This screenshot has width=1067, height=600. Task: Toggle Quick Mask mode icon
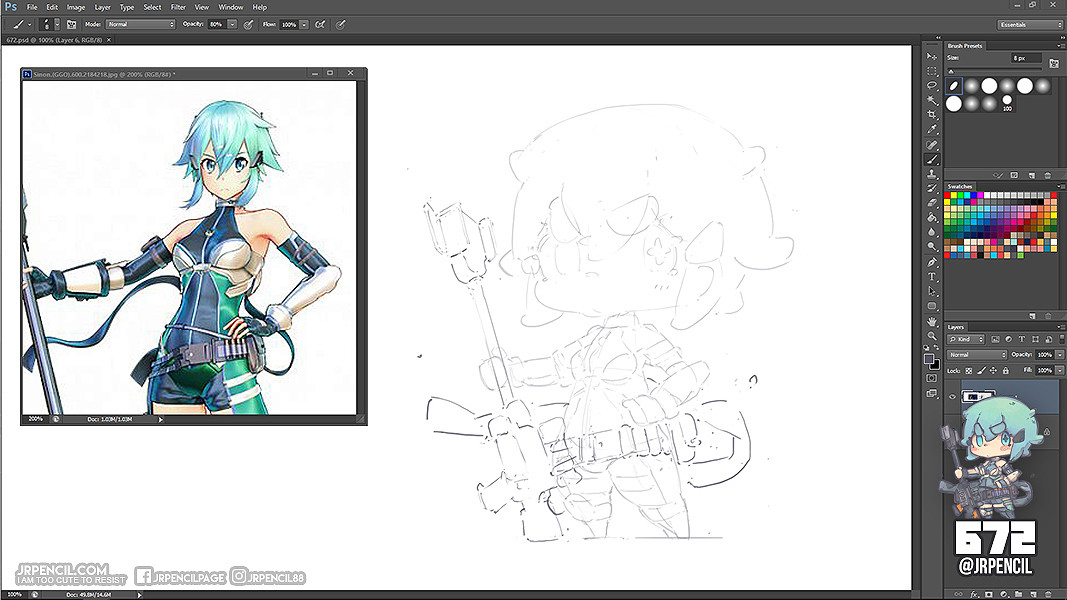[932, 378]
